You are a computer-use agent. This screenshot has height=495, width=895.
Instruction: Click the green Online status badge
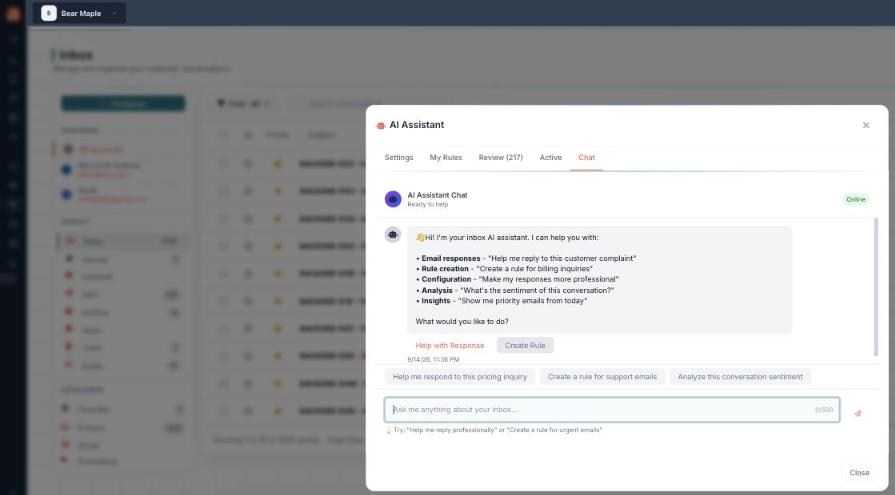pyautogui.click(x=856, y=199)
